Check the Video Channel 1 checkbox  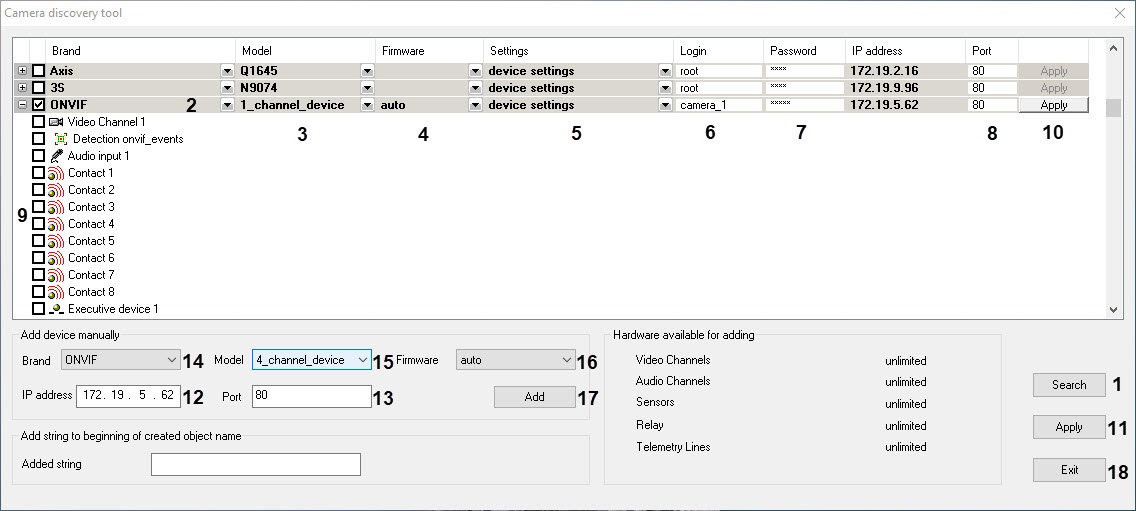coord(38,122)
